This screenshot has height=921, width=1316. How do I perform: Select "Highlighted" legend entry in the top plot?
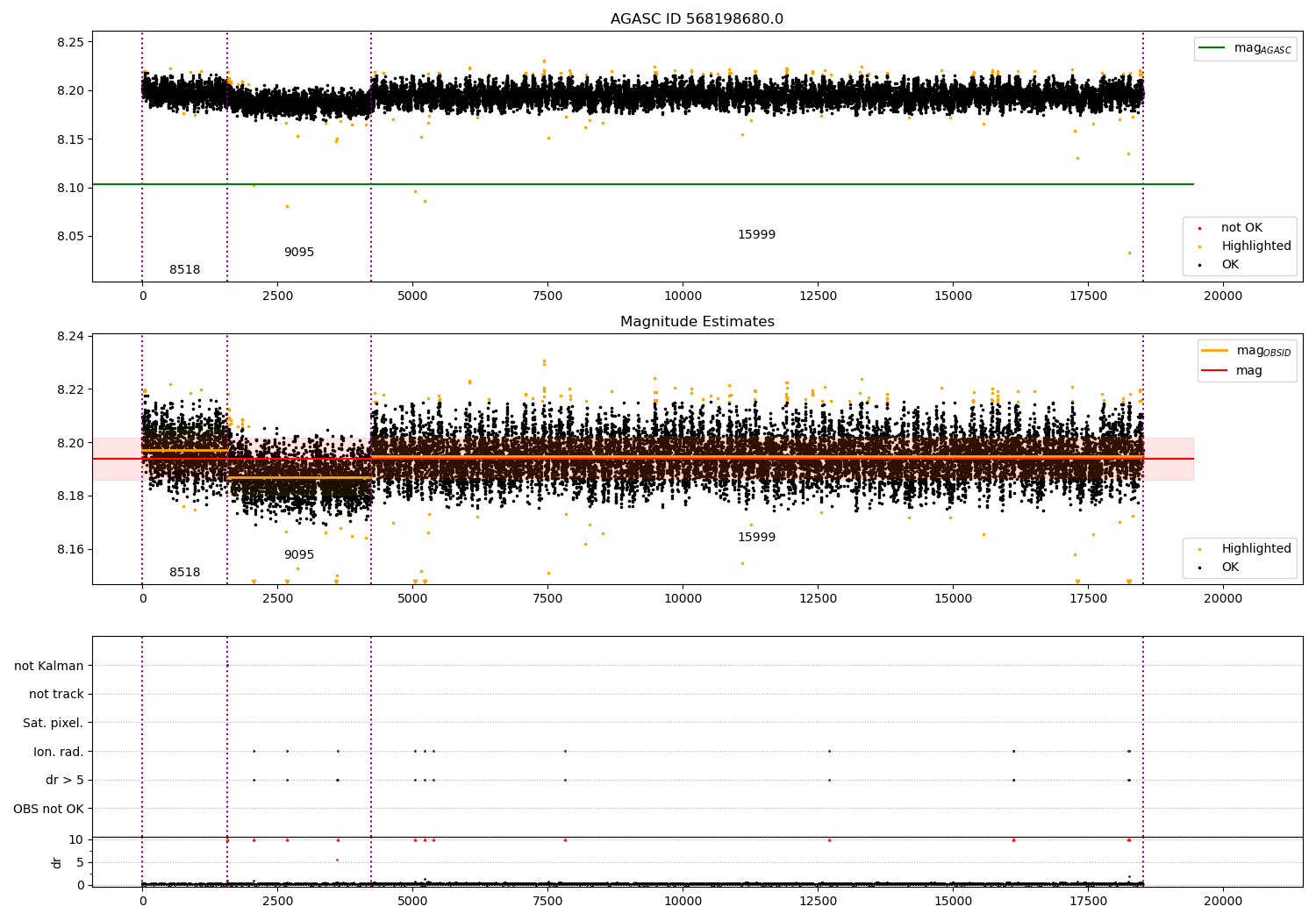1256,246
